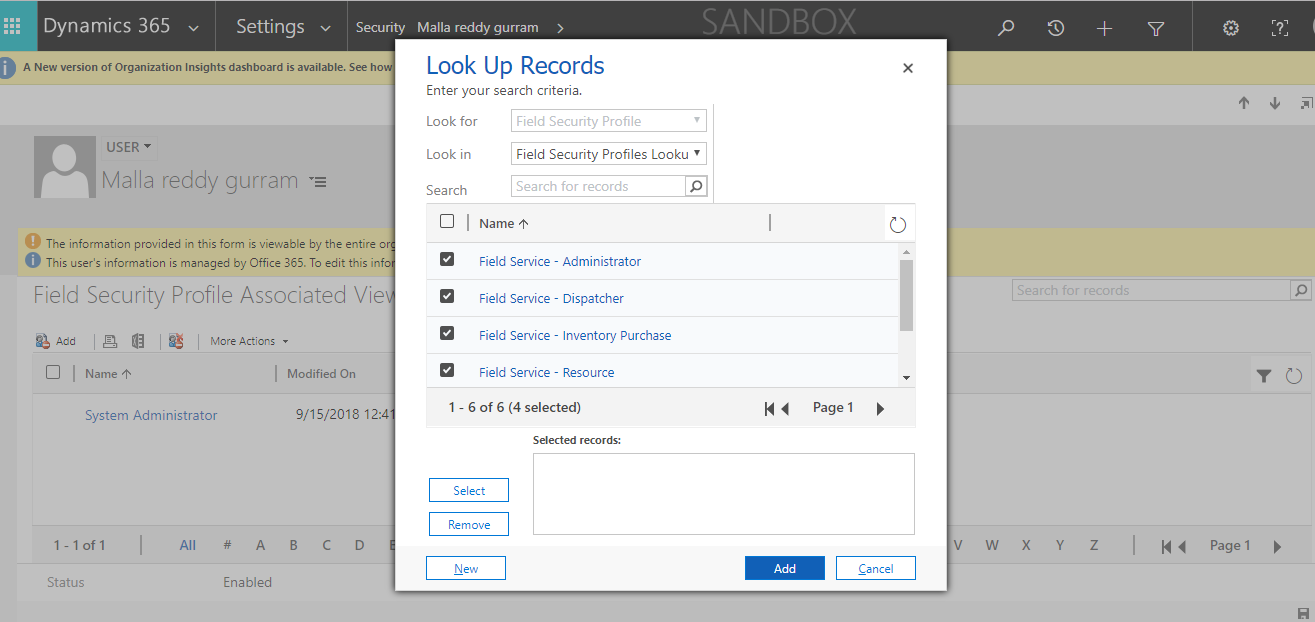Click the Remove button
This screenshot has height=622, width=1315.
pyautogui.click(x=469, y=524)
